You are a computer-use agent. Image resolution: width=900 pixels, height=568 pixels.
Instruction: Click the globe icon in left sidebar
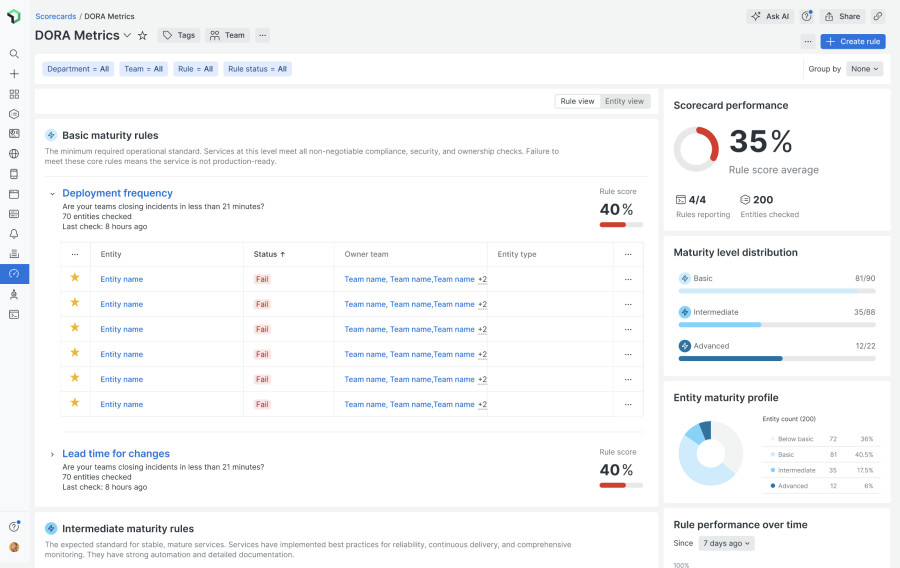pos(14,154)
